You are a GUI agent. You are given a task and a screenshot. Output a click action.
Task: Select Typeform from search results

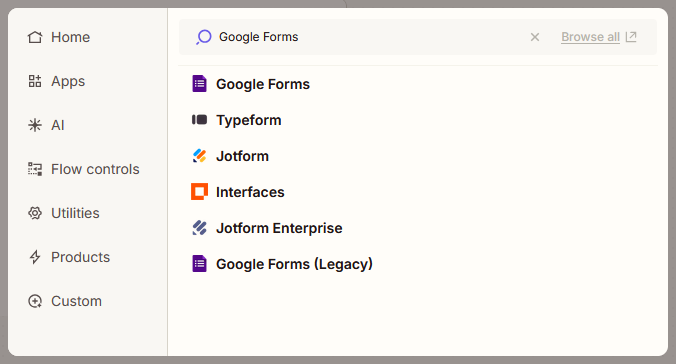tap(249, 120)
